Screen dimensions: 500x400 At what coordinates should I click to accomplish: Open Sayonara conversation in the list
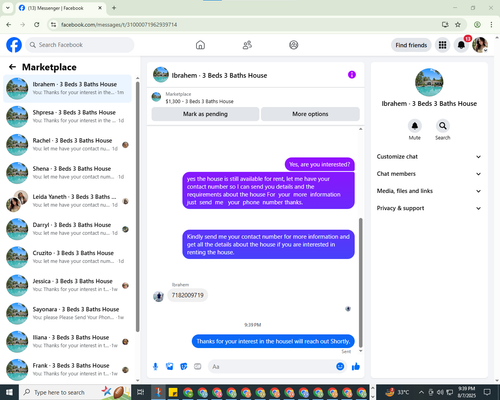pyautogui.click(x=68, y=313)
